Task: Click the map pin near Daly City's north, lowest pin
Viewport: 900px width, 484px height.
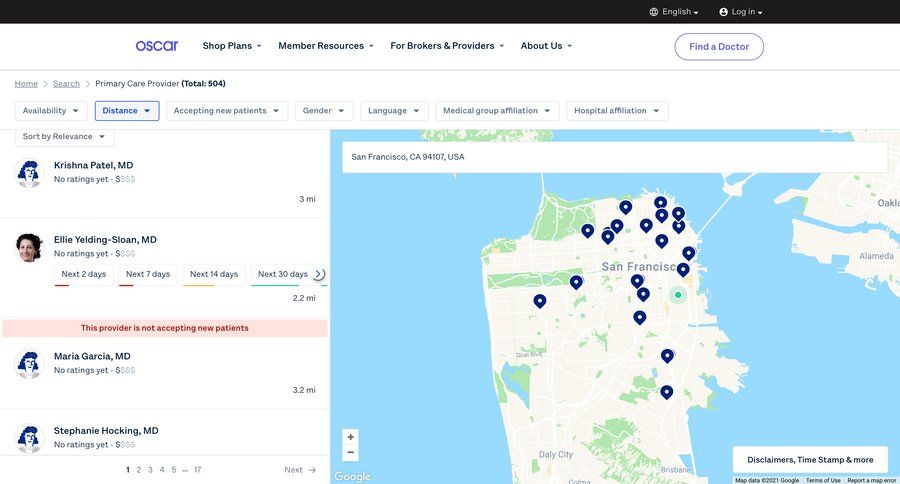Action: coord(666,392)
